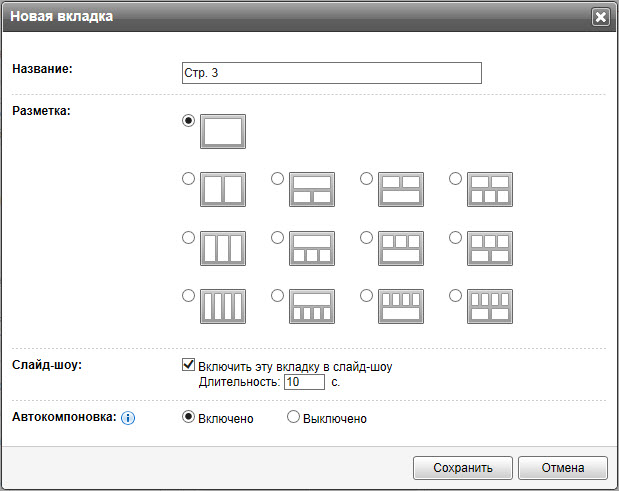Click the info icon next to Автокомпоновка
Image resolution: width=619 pixels, height=491 pixels.
pos(128,418)
